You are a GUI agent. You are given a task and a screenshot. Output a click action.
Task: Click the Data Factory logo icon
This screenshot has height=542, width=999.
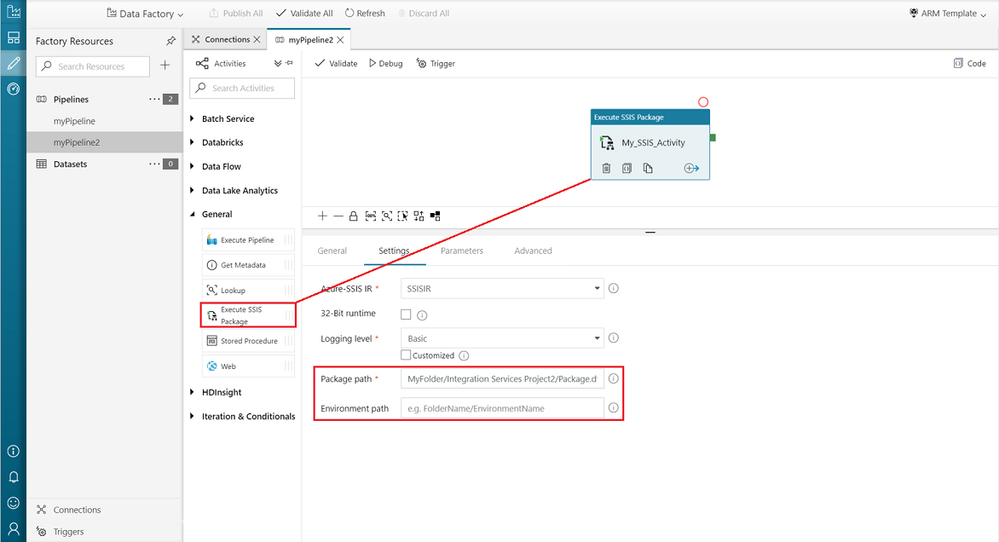point(13,11)
